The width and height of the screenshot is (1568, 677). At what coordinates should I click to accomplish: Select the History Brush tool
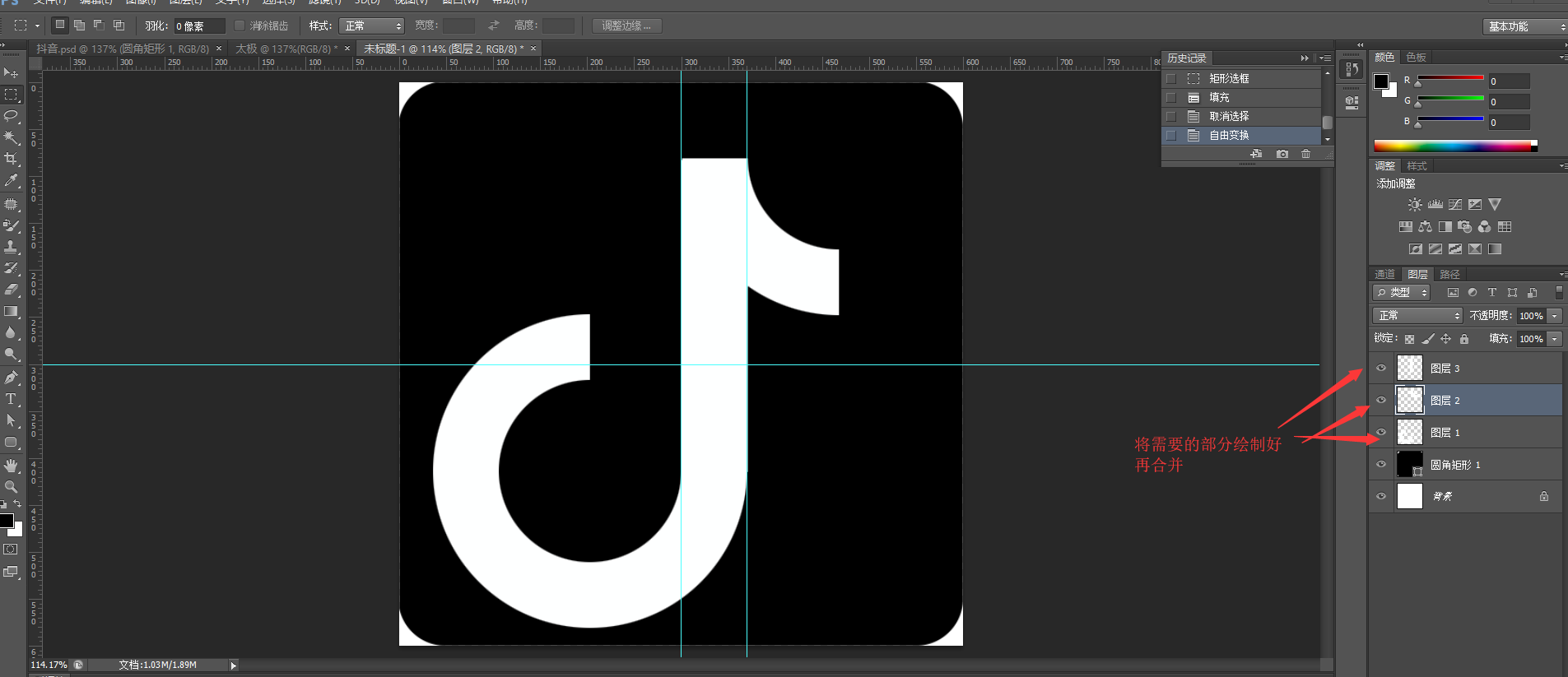pyautogui.click(x=11, y=268)
